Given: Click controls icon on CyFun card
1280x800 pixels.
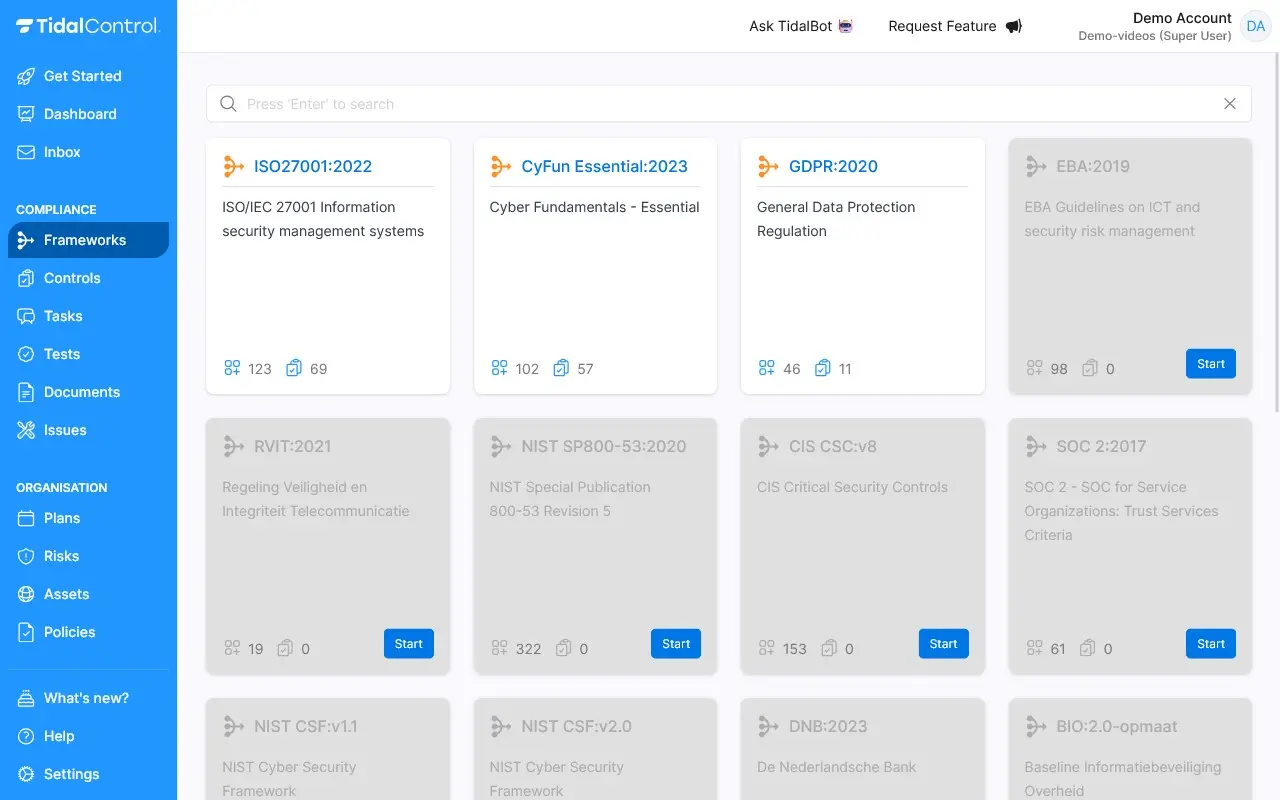Looking at the screenshot, I should click(x=561, y=368).
